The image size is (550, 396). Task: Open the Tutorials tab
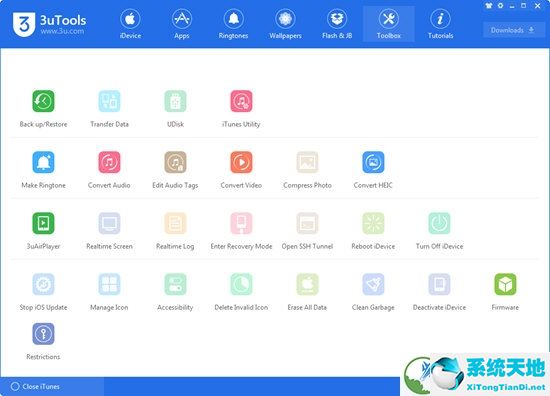click(440, 24)
